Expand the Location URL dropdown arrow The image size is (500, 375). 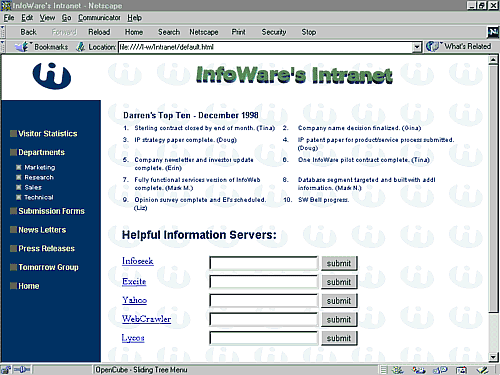[x=417, y=47]
